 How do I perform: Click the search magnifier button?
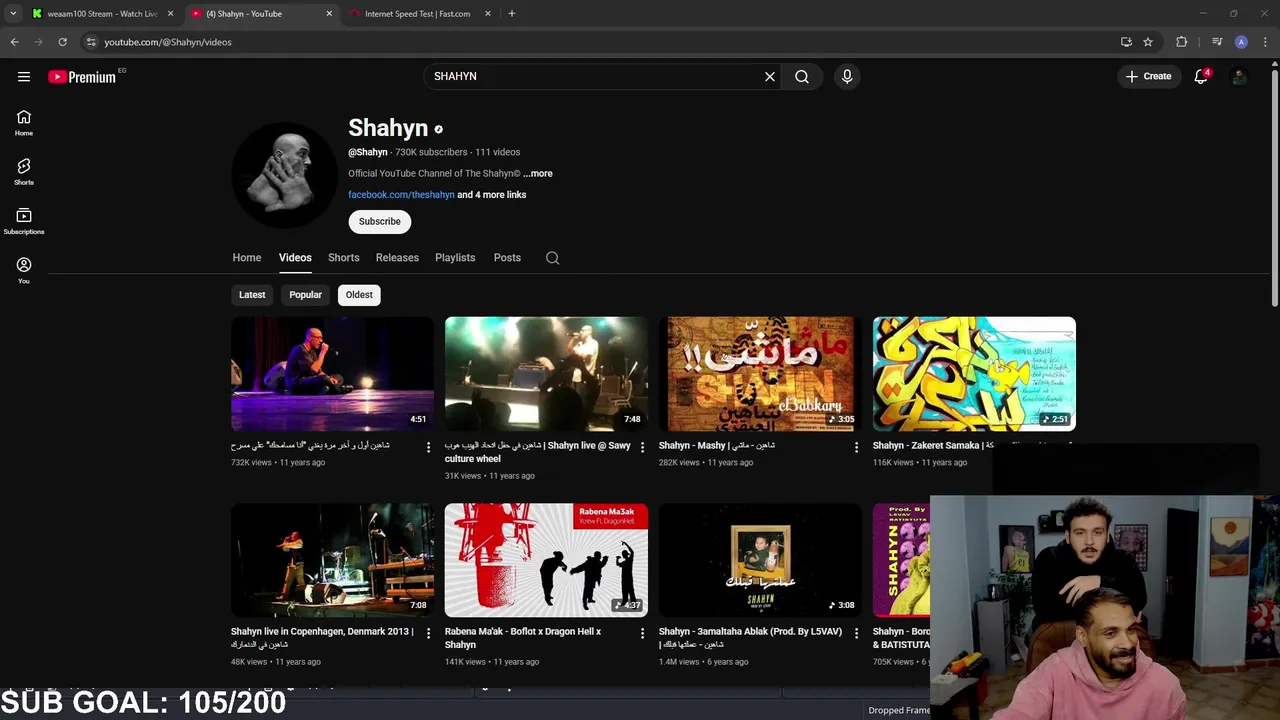(802, 76)
